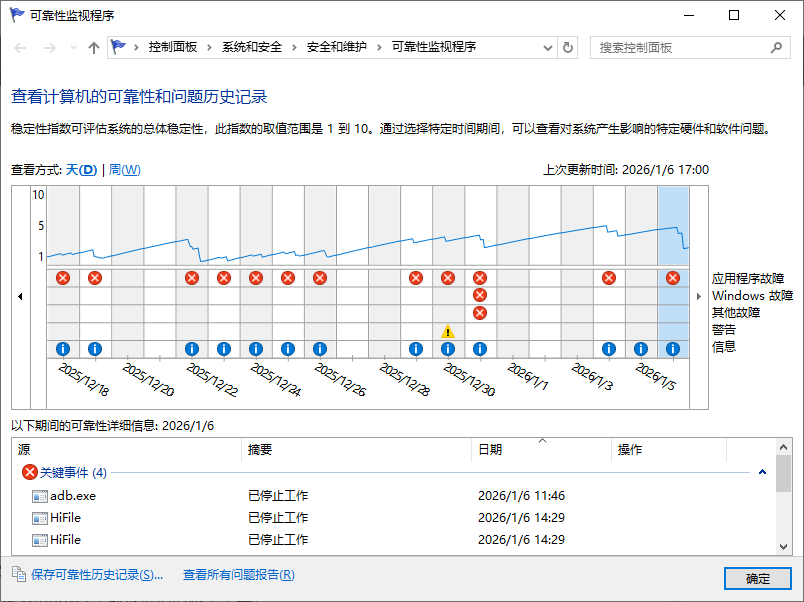Select the adb.exe crash entry icon
This screenshot has height=602, width=804.
(40, 495)
